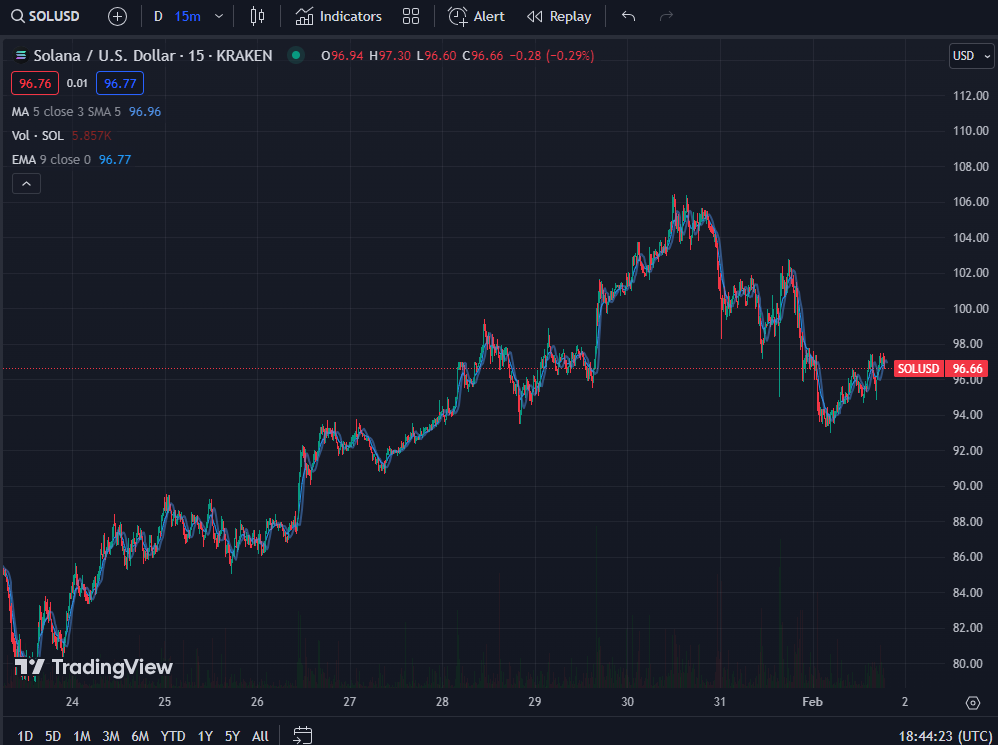Click the 31 date label on time axis
Screen dimensions: 998x745
[x=720, y=702]
